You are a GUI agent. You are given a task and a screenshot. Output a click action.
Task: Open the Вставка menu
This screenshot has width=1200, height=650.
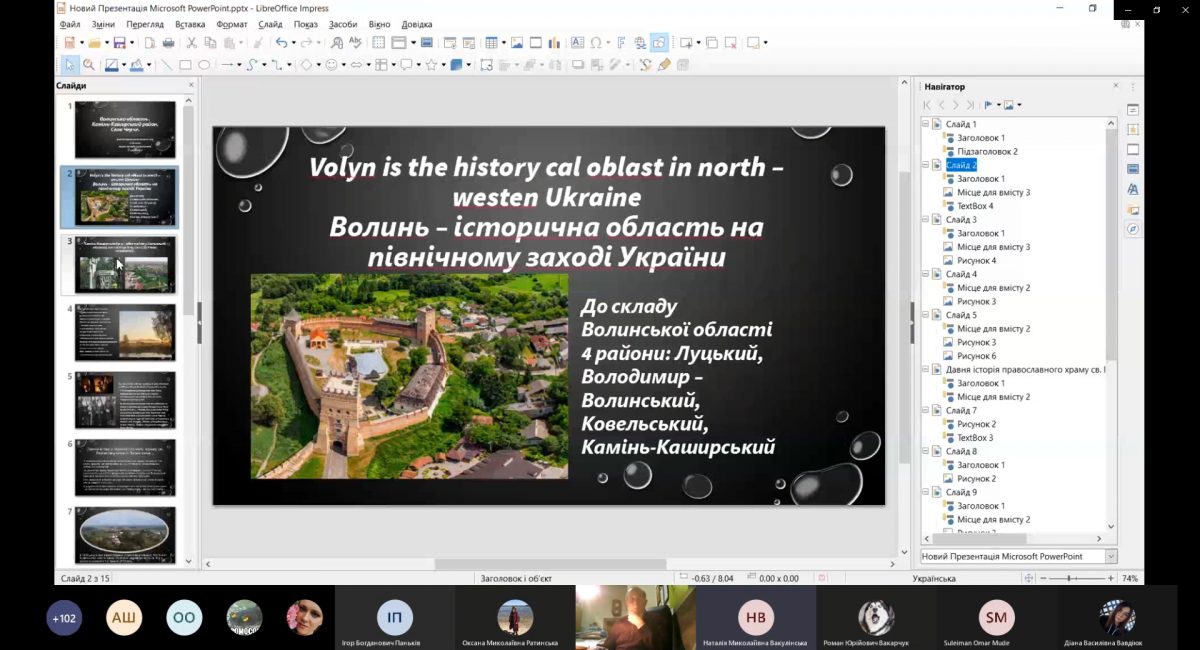coord(190,24)
